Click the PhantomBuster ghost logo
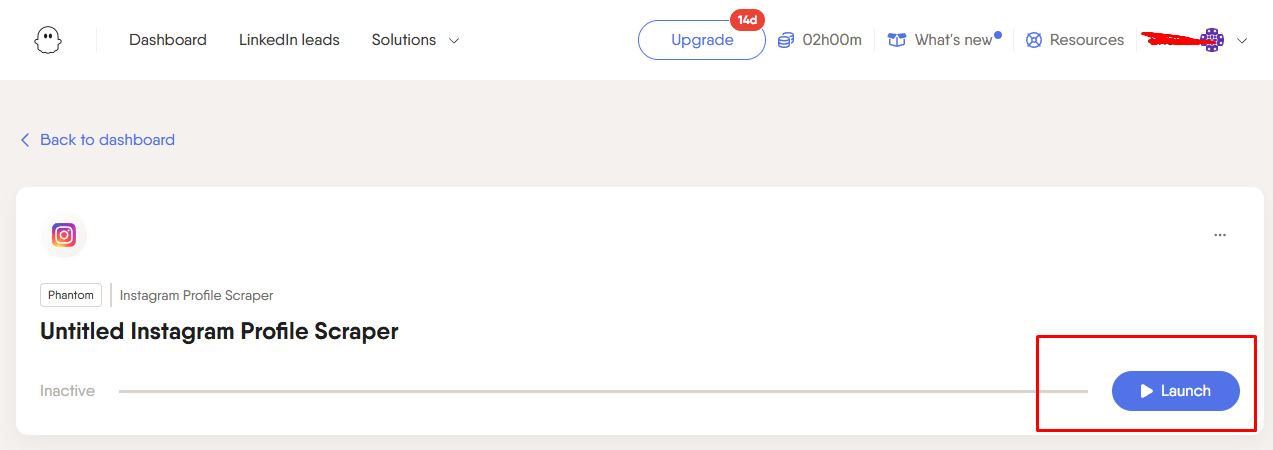This screenshot has height=450, width=1273. pyautogui.click(x=45, y=40)
